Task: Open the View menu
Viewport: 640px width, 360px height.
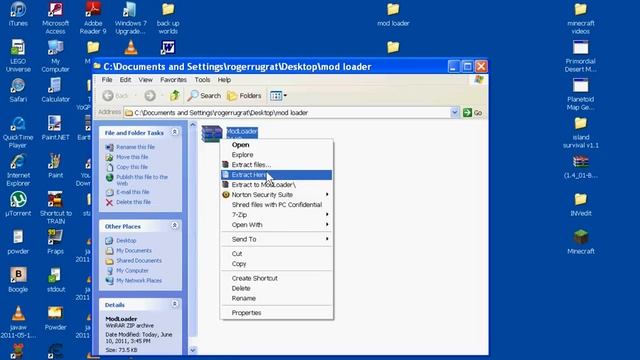Action: tap(145, 80)
